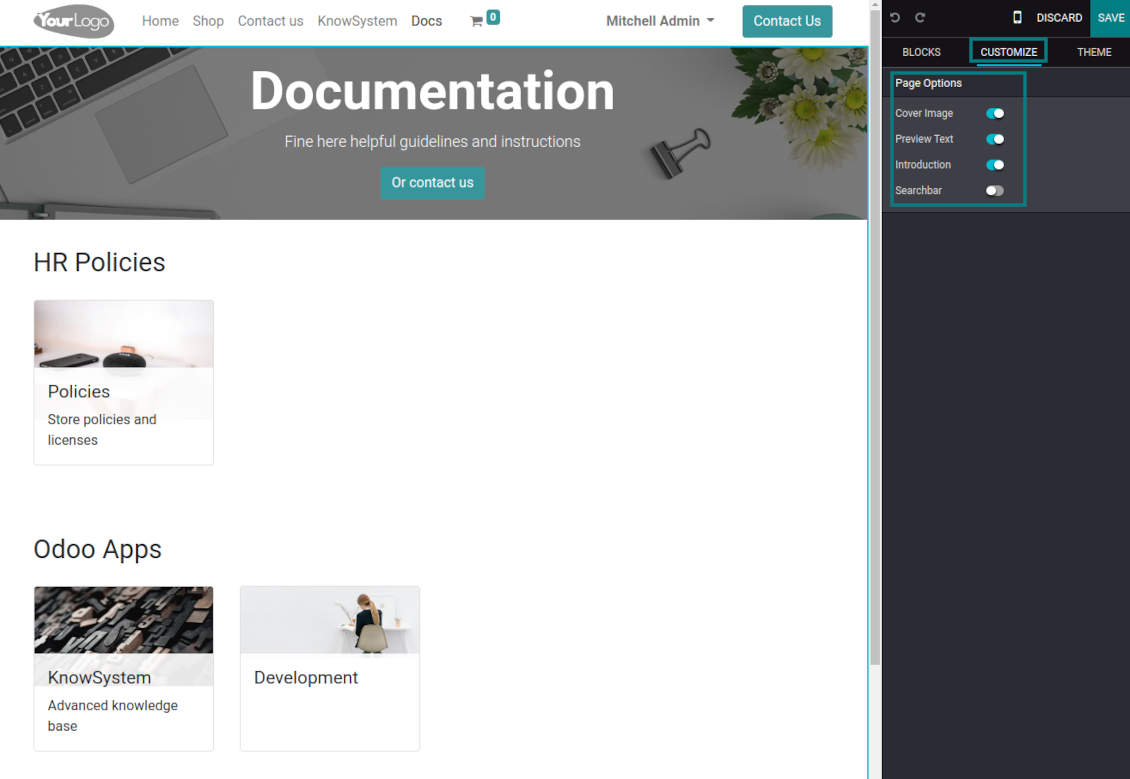Click the undo arrow icon
Viewport: 1130px width, 779px height.
pyautogui.click(x=895, y=18)
